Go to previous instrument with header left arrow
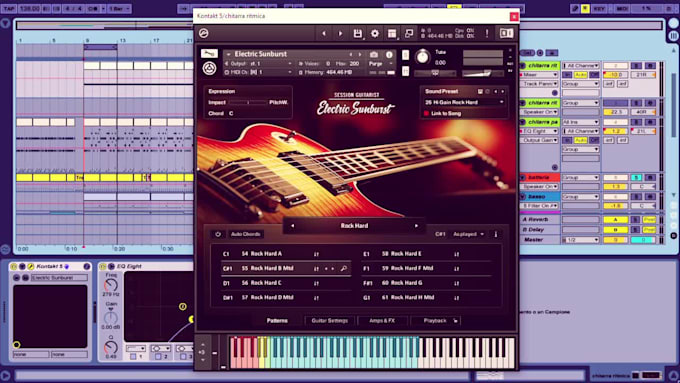 [x=324, y=33]
